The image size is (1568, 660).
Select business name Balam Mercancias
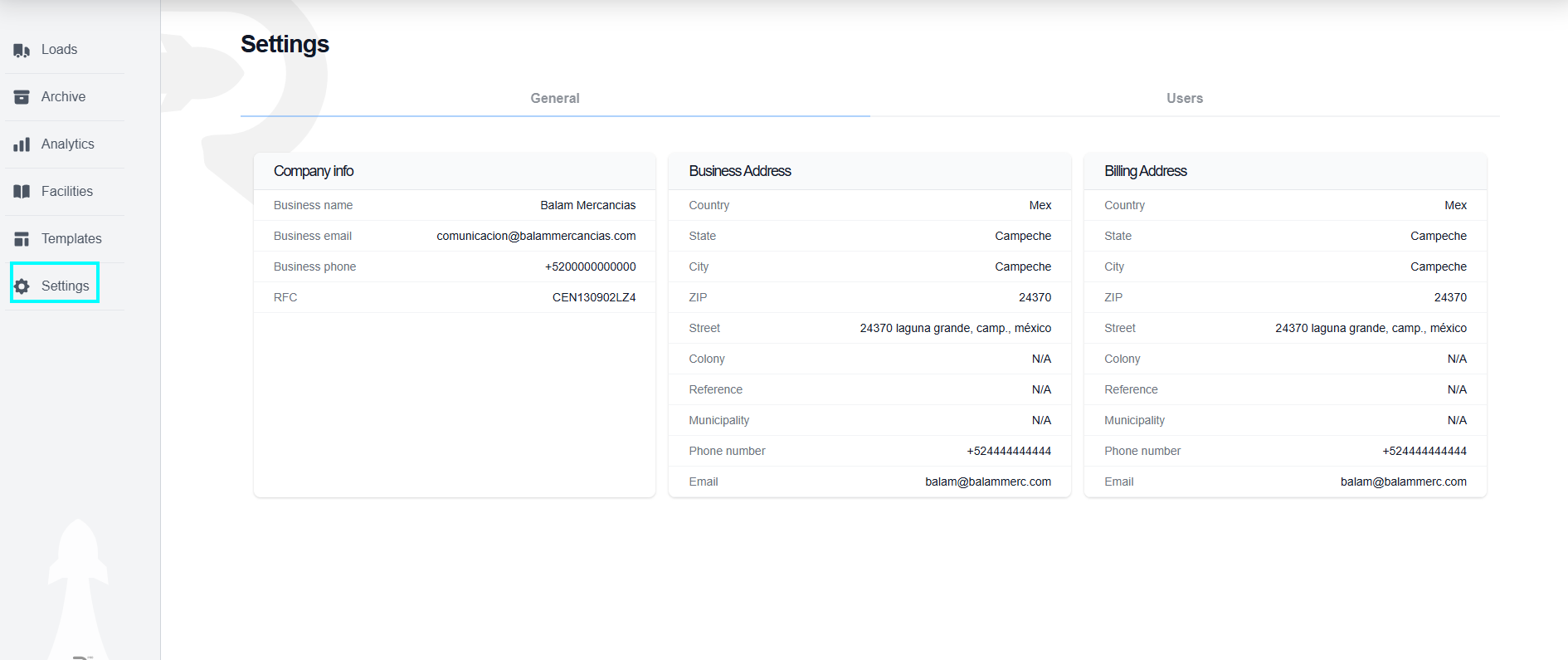[x=588, y=205]
